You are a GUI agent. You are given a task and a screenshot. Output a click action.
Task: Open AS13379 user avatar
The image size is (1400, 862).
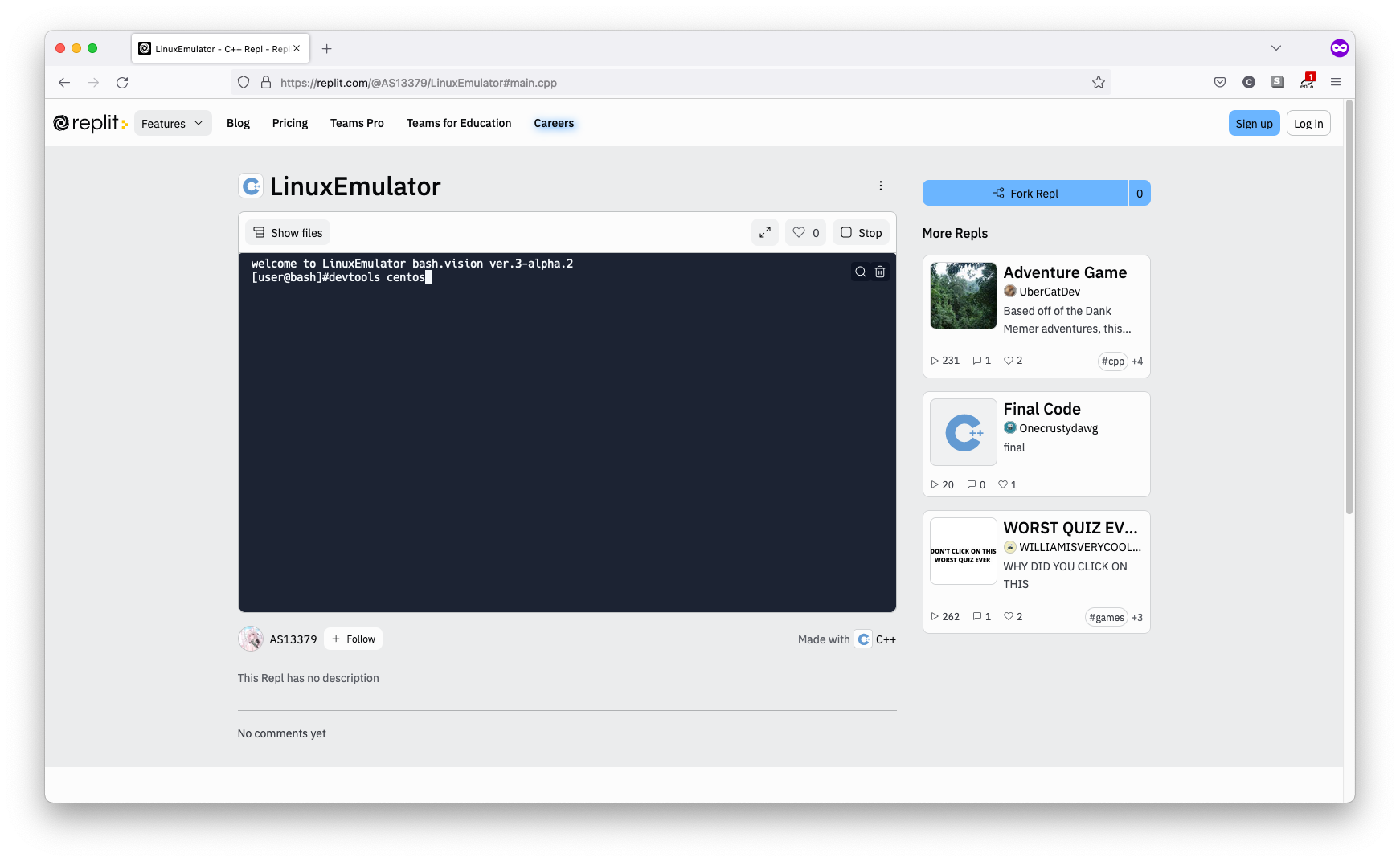[251, 639]
